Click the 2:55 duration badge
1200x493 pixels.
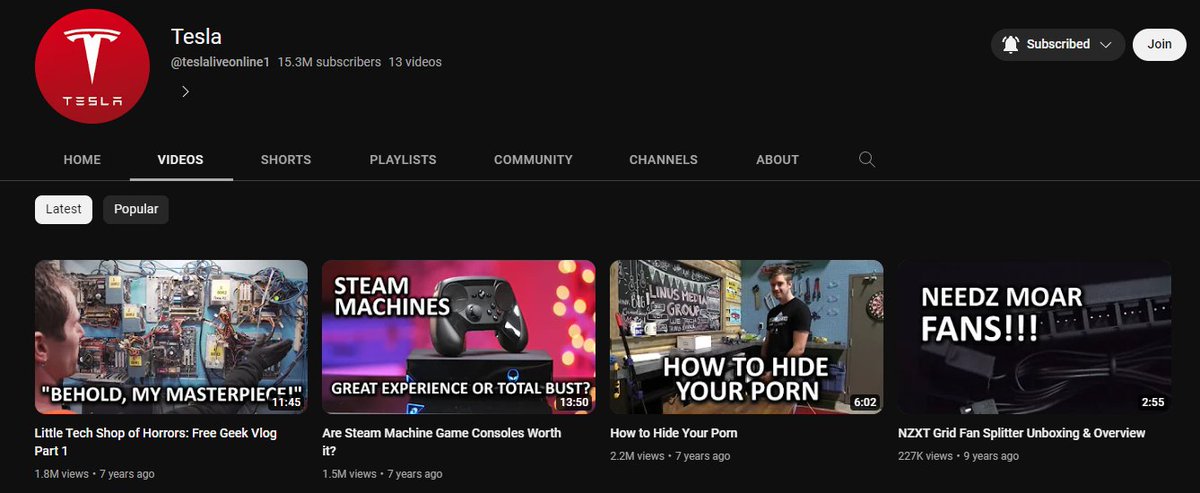pos(1152,402)
